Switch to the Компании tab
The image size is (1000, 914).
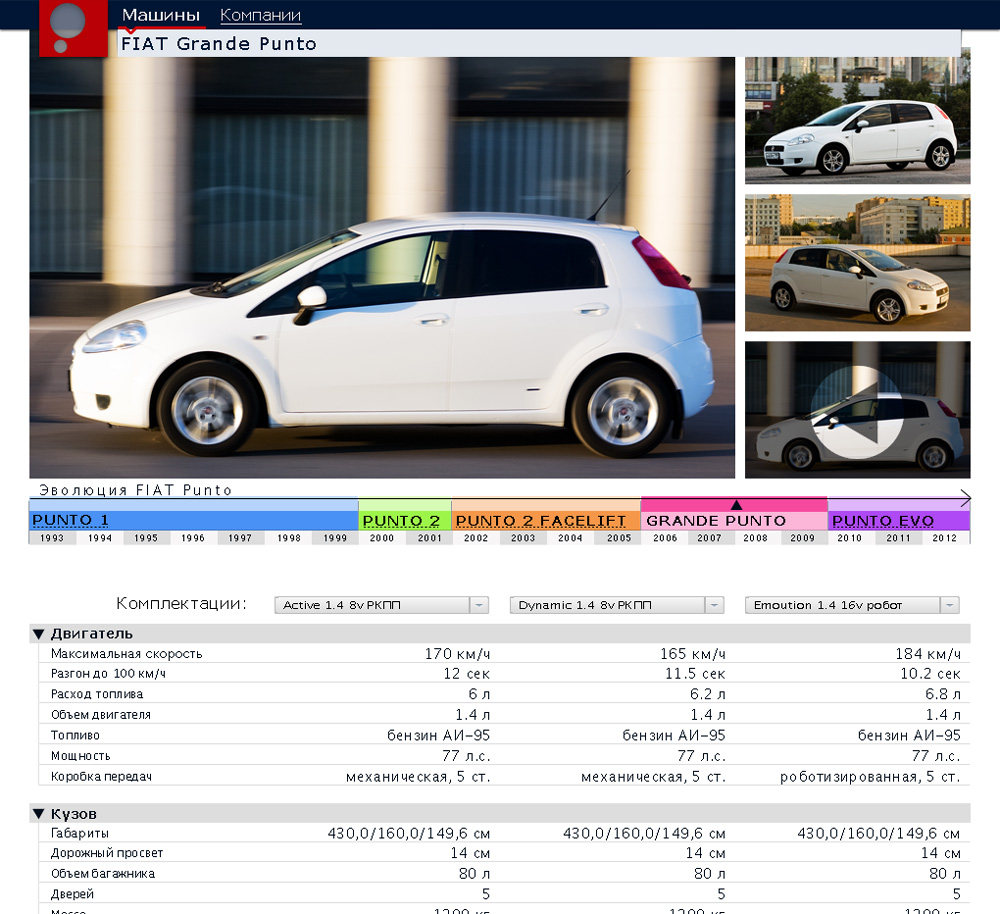260,15
